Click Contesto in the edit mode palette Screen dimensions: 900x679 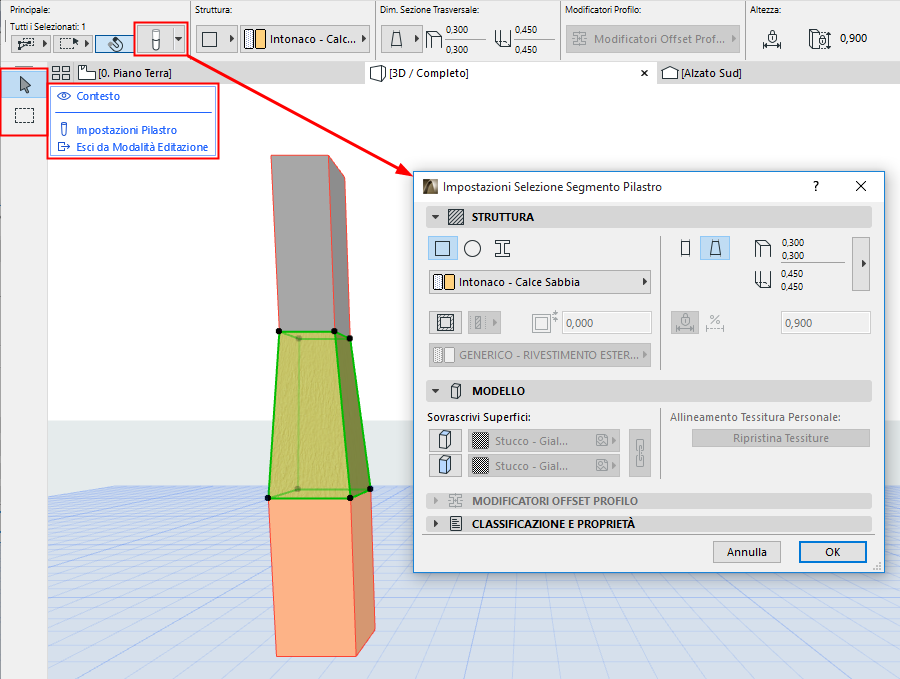pyautogui.click(x=98, y=96)
